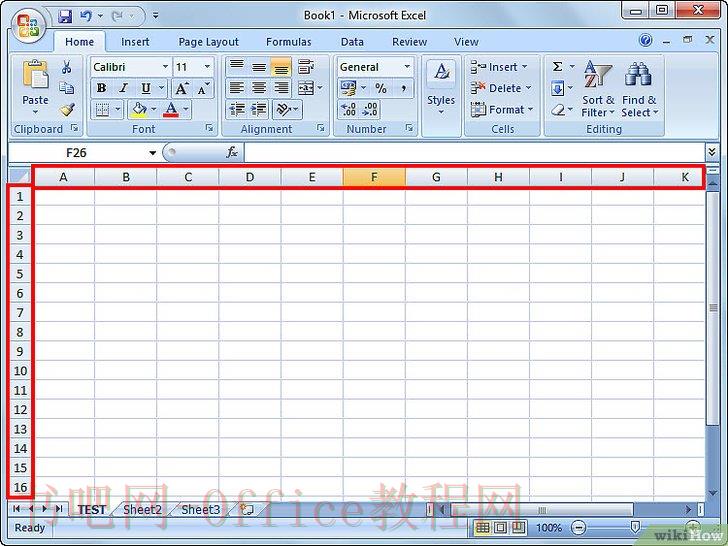Open the Font dialog launcher
The image size is (728, 546).
coord(209,128)
